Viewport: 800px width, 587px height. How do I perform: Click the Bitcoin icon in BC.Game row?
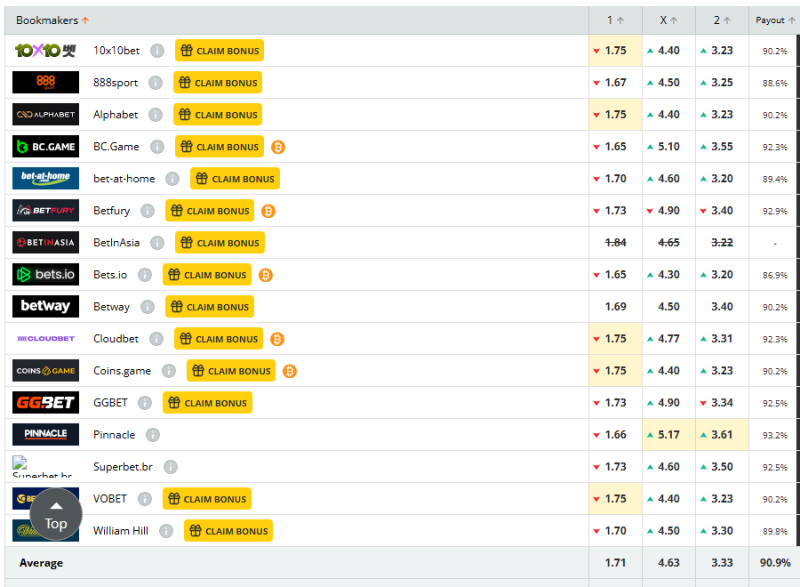(x=278, y=147)
